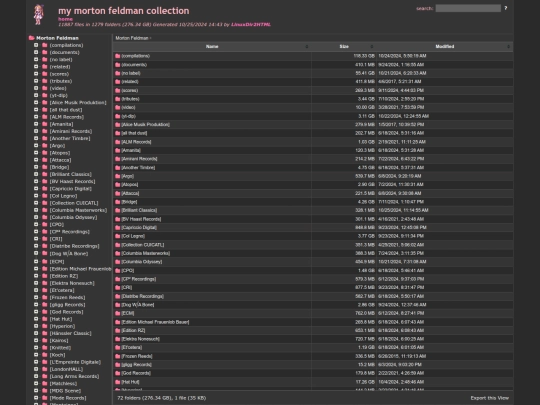540x405 pixels.
Task: Expand the [Another Timbre] tree node
Action: click(36, 138)
